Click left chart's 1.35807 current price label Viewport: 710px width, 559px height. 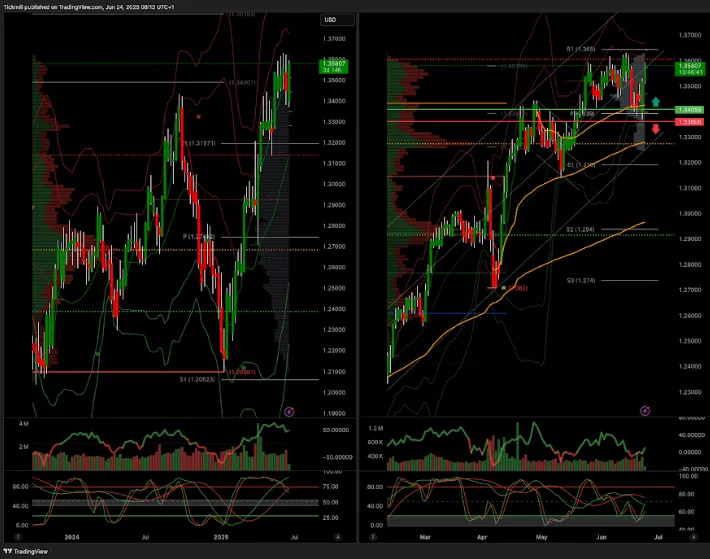pyautogui.click(x=331, y=65)
